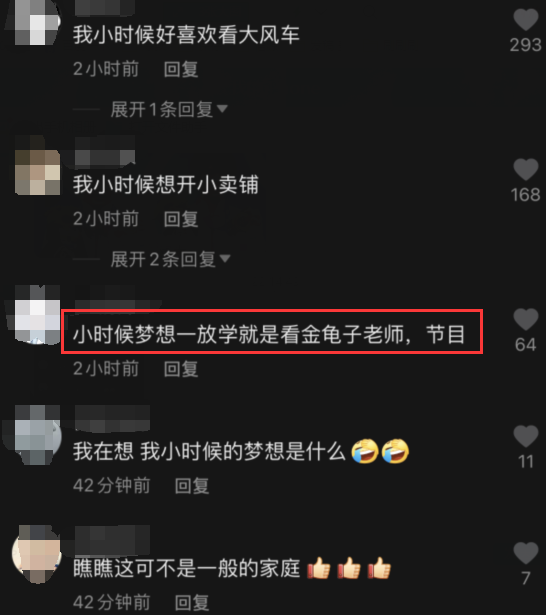Open avatar of 我在想 commenter
The image size is (546, 615).
pos(37,439)
